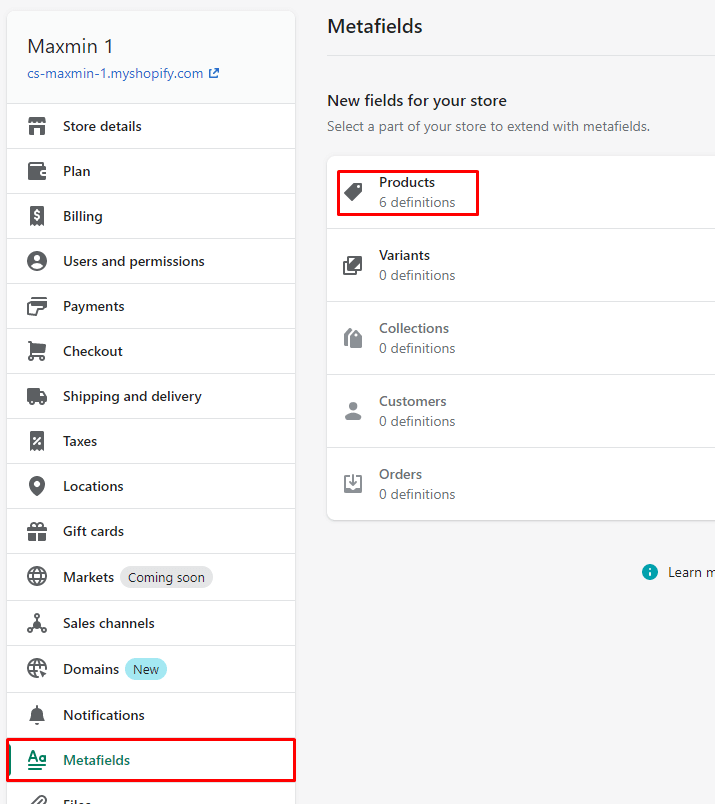
Task: Click the Store details shop icon
Action: pyautogui.click(x=37, y=126)
